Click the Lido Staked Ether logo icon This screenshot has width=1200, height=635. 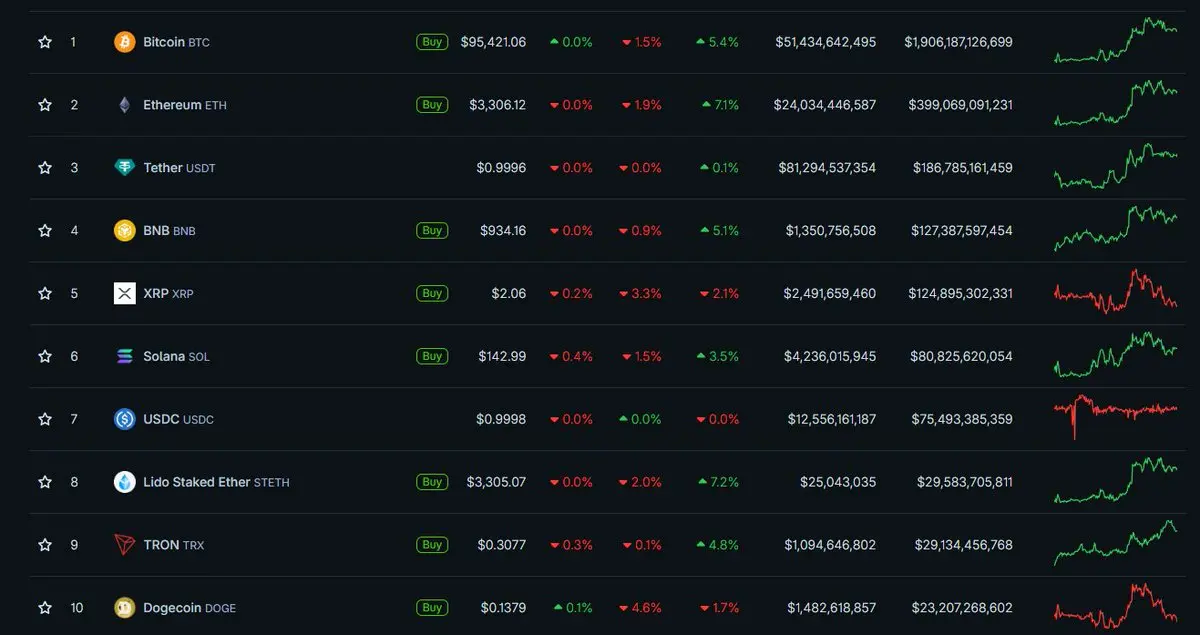point(124,482)
